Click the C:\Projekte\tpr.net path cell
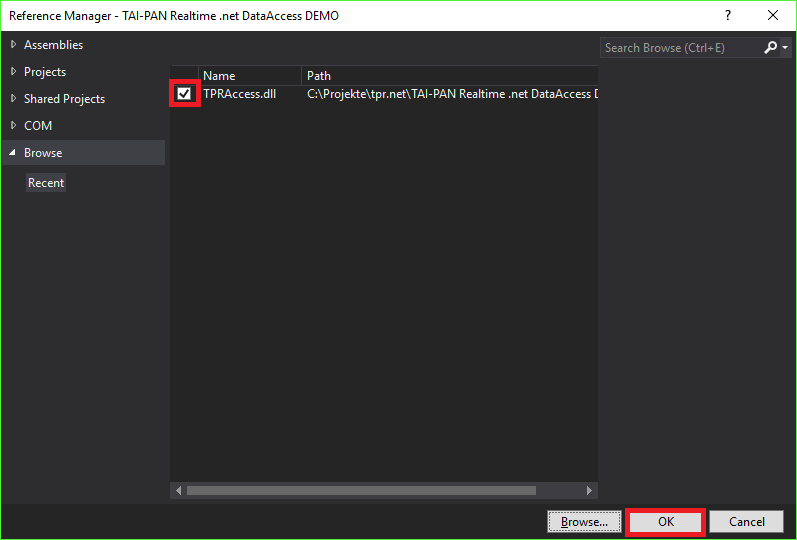The height and width of the screenshot is (540, 797). click(x=452, y=94)
